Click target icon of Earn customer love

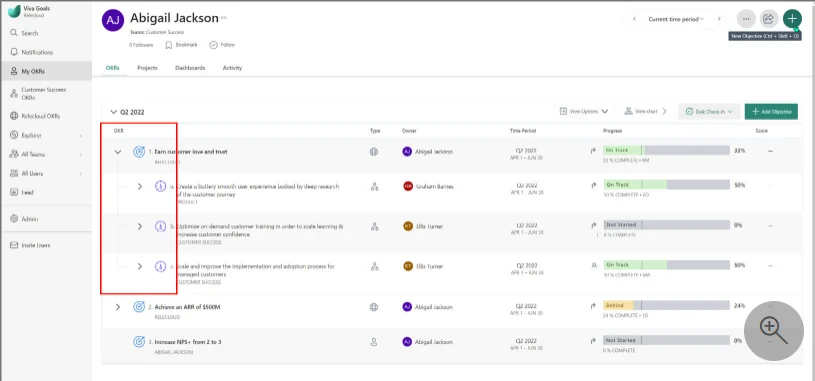pyautogui.click(x=139, y=152)
